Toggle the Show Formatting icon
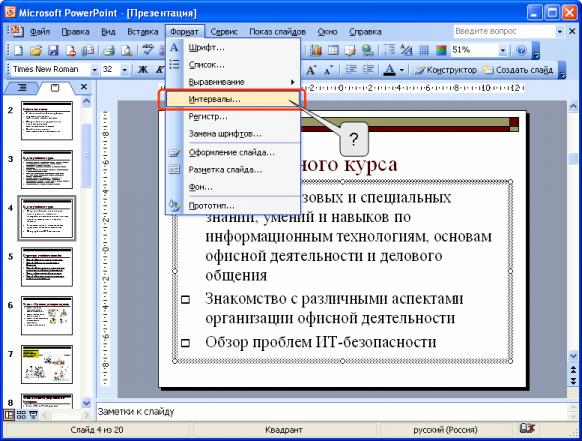This screenshot has height=441, width=582. point(406,50)
